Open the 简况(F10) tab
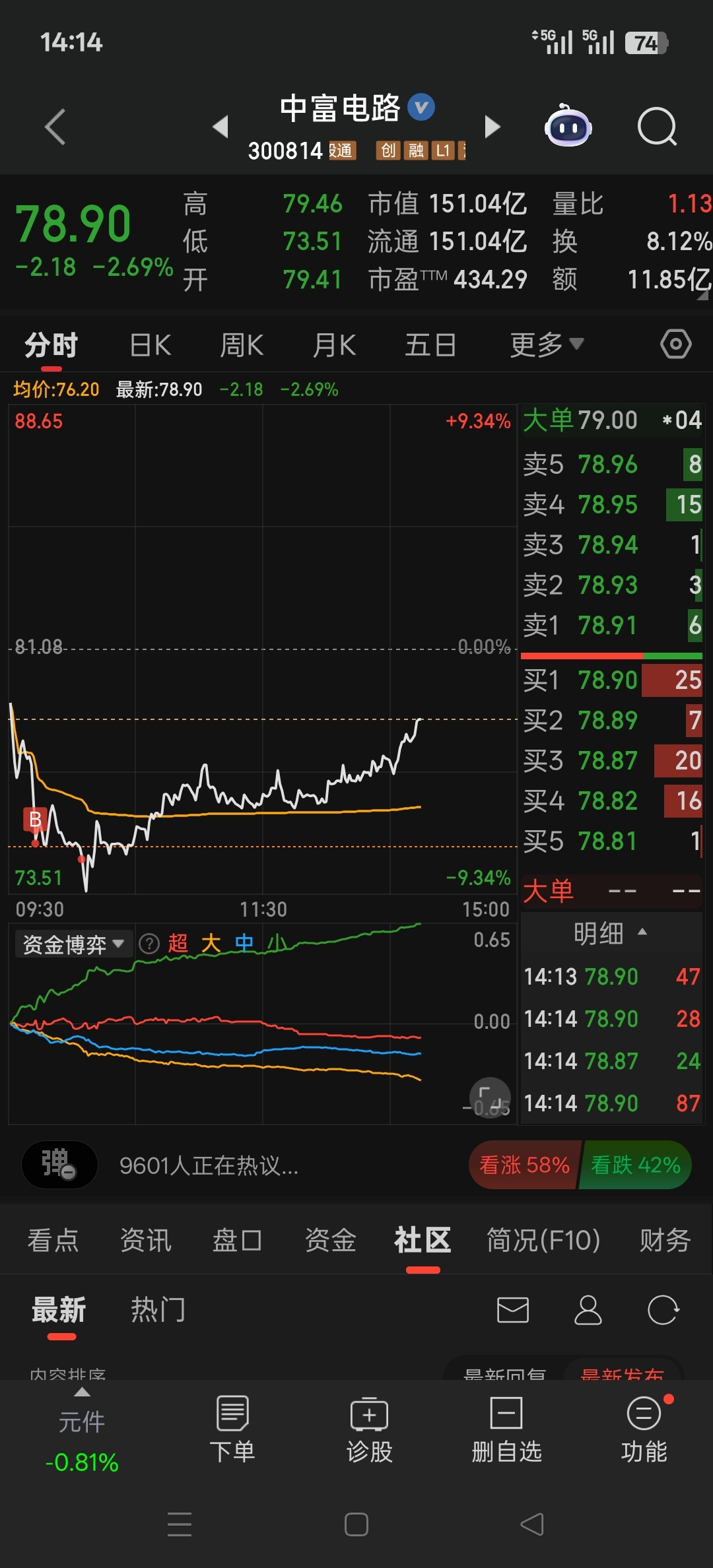The height and width of the screenshot is (1568, 713). click(x=543, y=1240)
